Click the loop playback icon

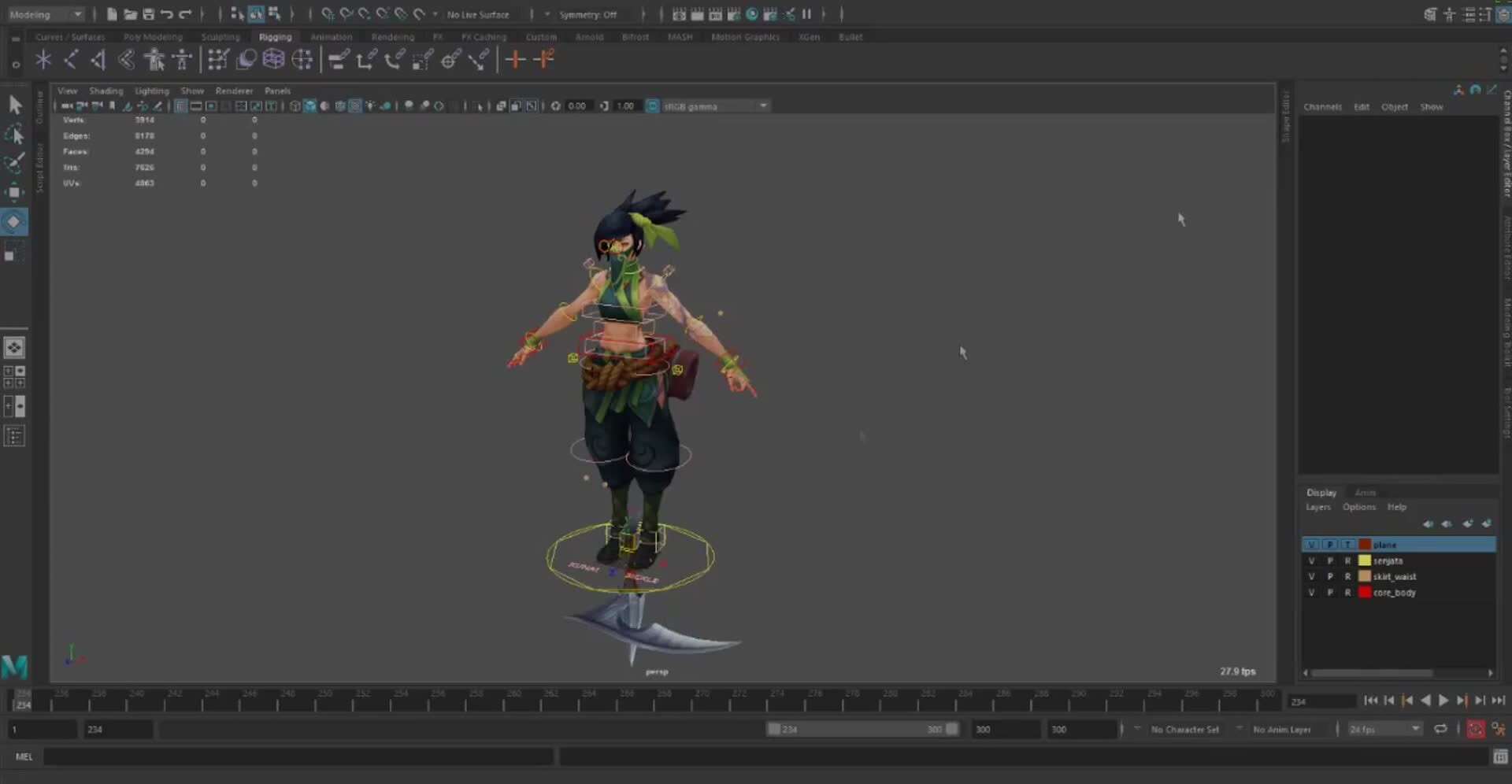coord(1440,729)
